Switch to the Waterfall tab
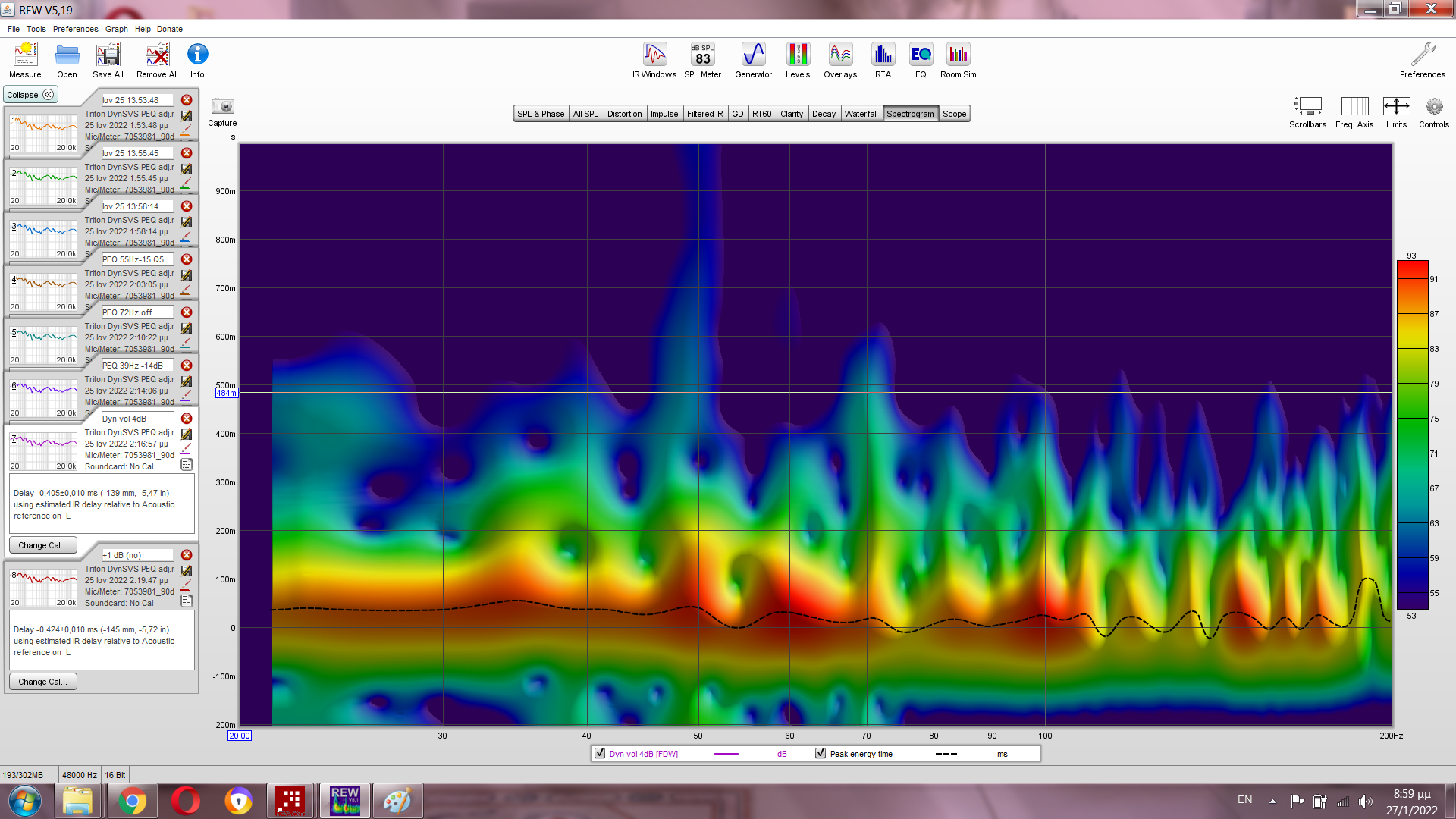The height and width of the screenshot is (819, 1456). pyautogui.click(x=861, y=114)
